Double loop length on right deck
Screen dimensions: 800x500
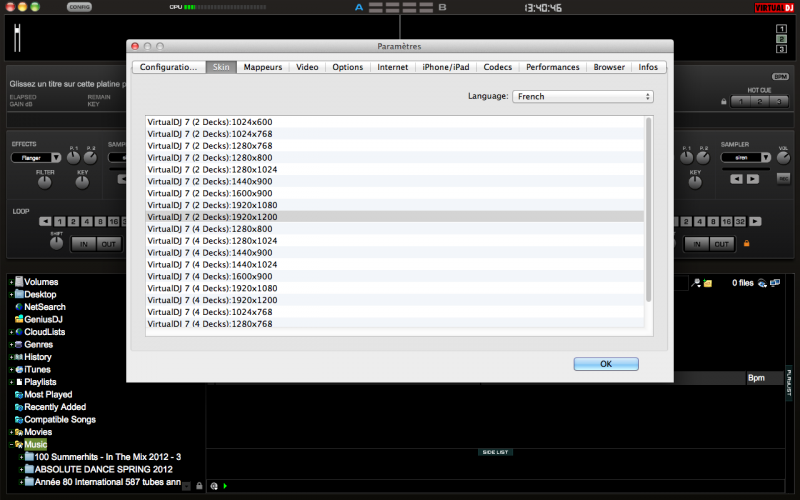point(755,221)
